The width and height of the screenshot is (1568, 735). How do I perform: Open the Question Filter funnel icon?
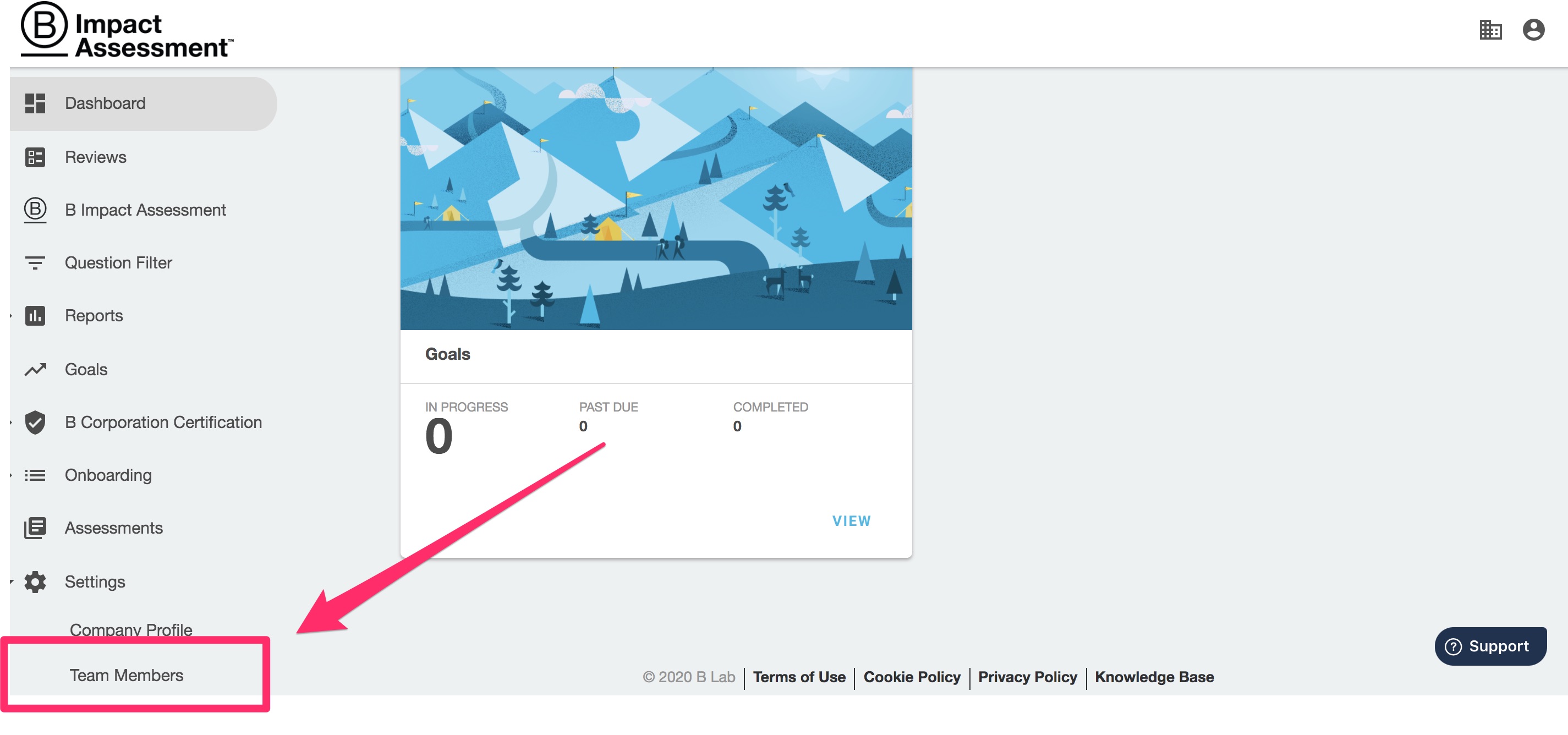[x=35, y=263]
